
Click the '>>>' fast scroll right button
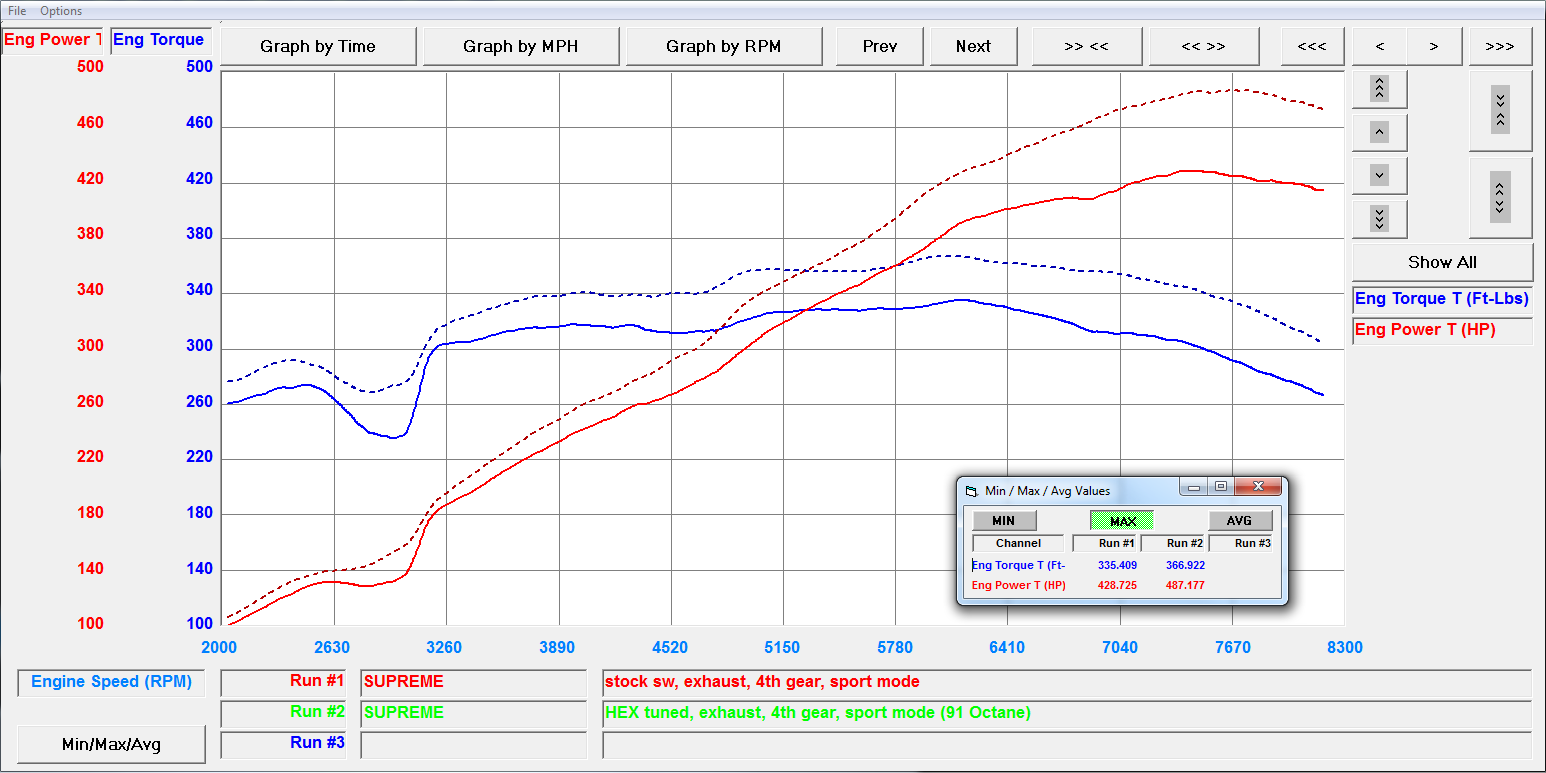pyautogui.click(x=1499, y=47)
